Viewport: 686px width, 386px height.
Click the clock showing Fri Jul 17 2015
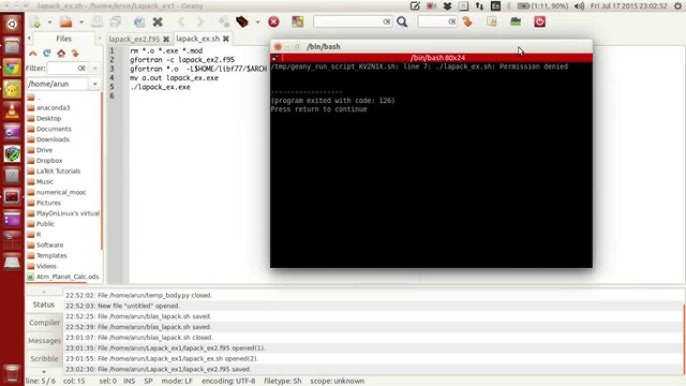tap(629, 6)
